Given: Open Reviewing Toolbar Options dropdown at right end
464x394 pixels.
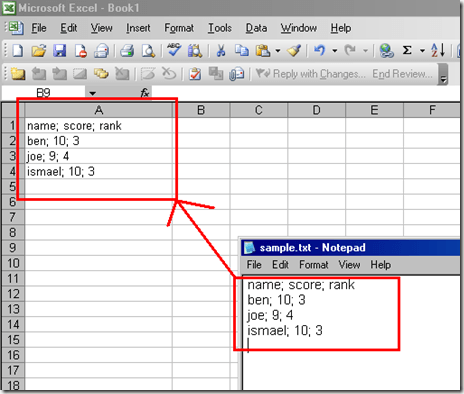Looking at the screenshot, I should point(443,74).
